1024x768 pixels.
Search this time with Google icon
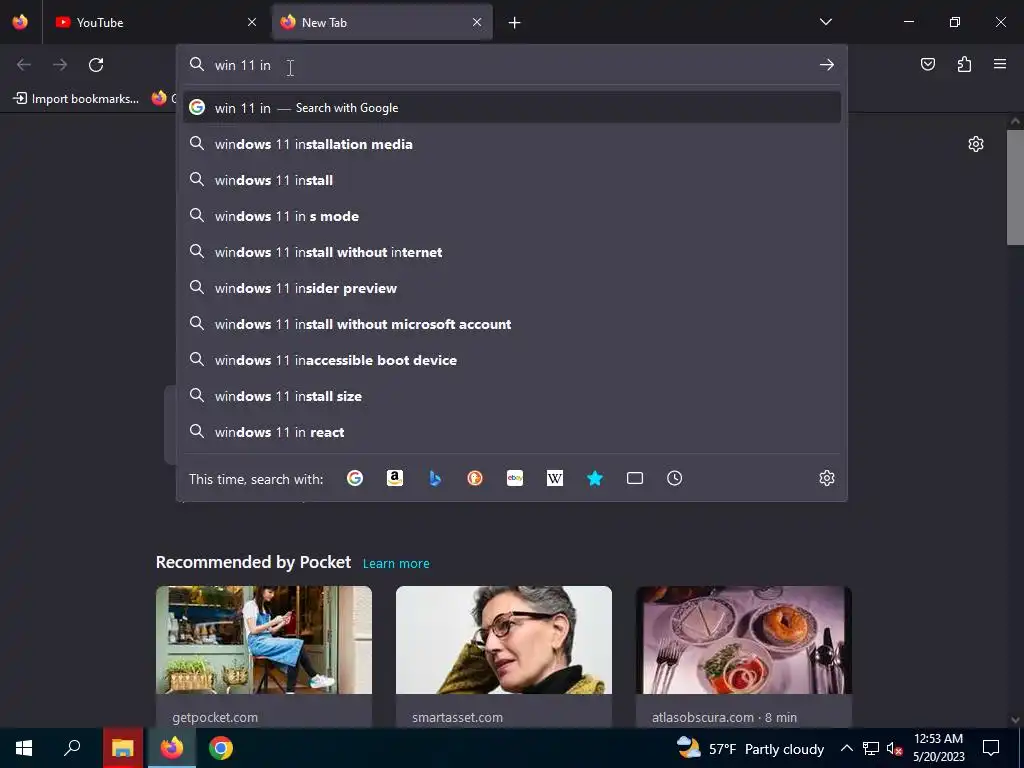[x=355, y=478]
